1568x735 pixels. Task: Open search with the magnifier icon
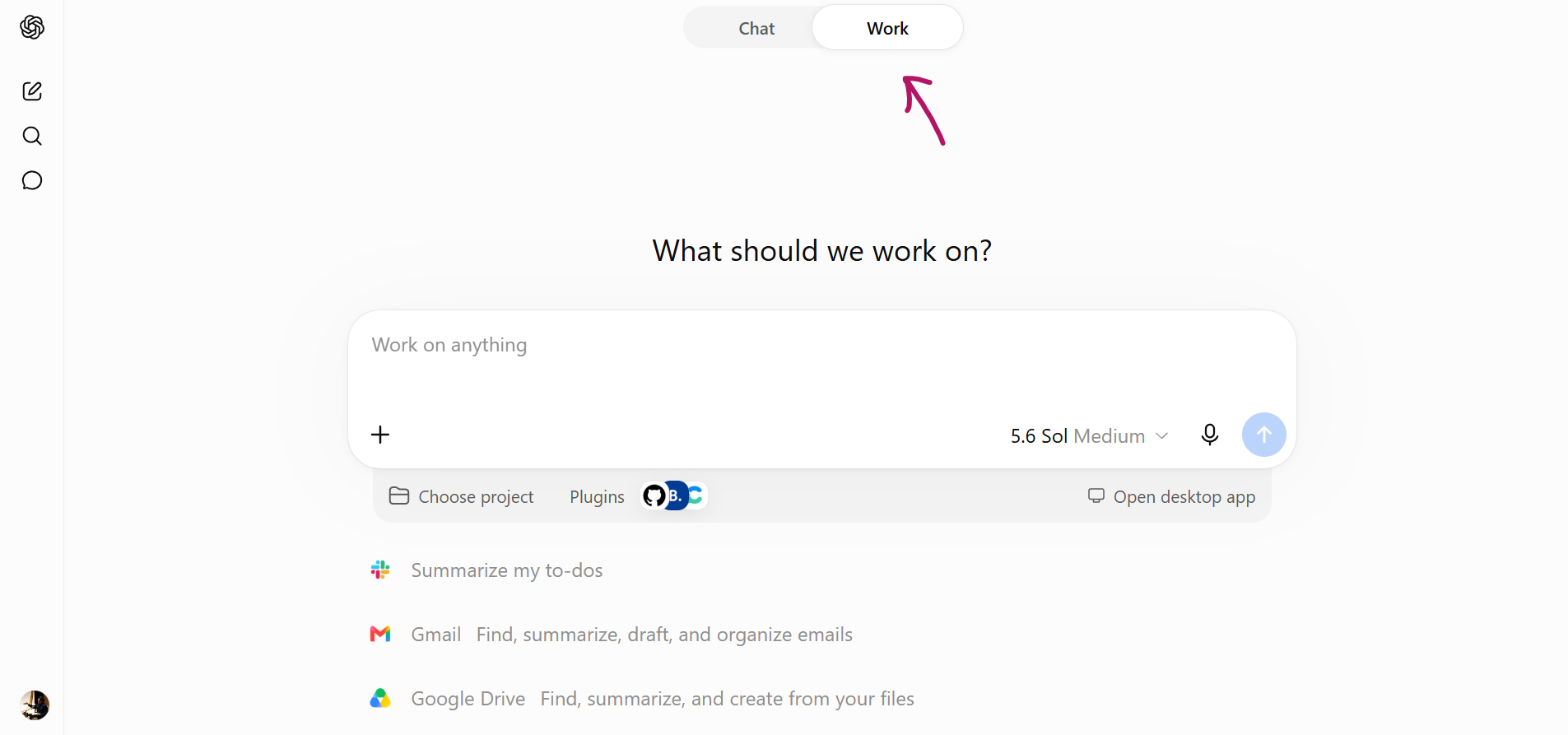(x=32, y=136)
